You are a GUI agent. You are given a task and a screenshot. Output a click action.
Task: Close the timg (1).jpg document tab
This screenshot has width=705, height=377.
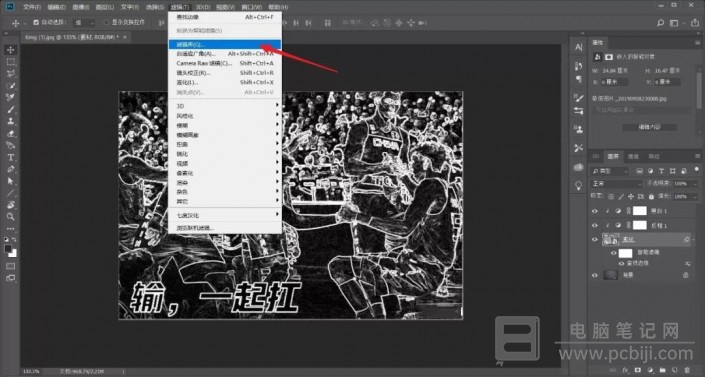(x=125, y=37)
